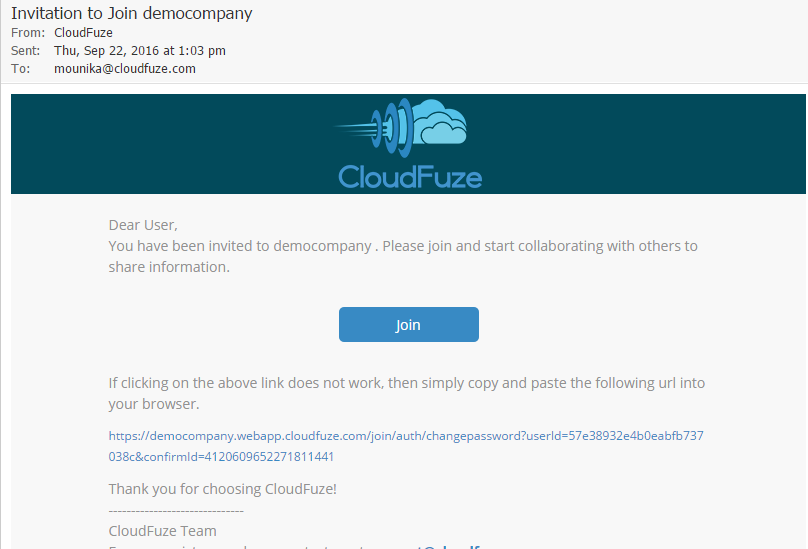Viewport: 808px width, 549px height.
Task: Click the 'If clicking on the above link' text
Action: pyautogui.click(x=407, y=393)
